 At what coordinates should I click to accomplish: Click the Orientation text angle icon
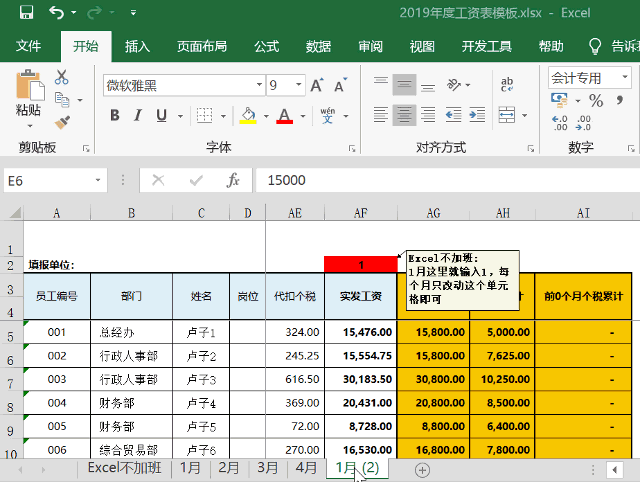click(454, 84)
